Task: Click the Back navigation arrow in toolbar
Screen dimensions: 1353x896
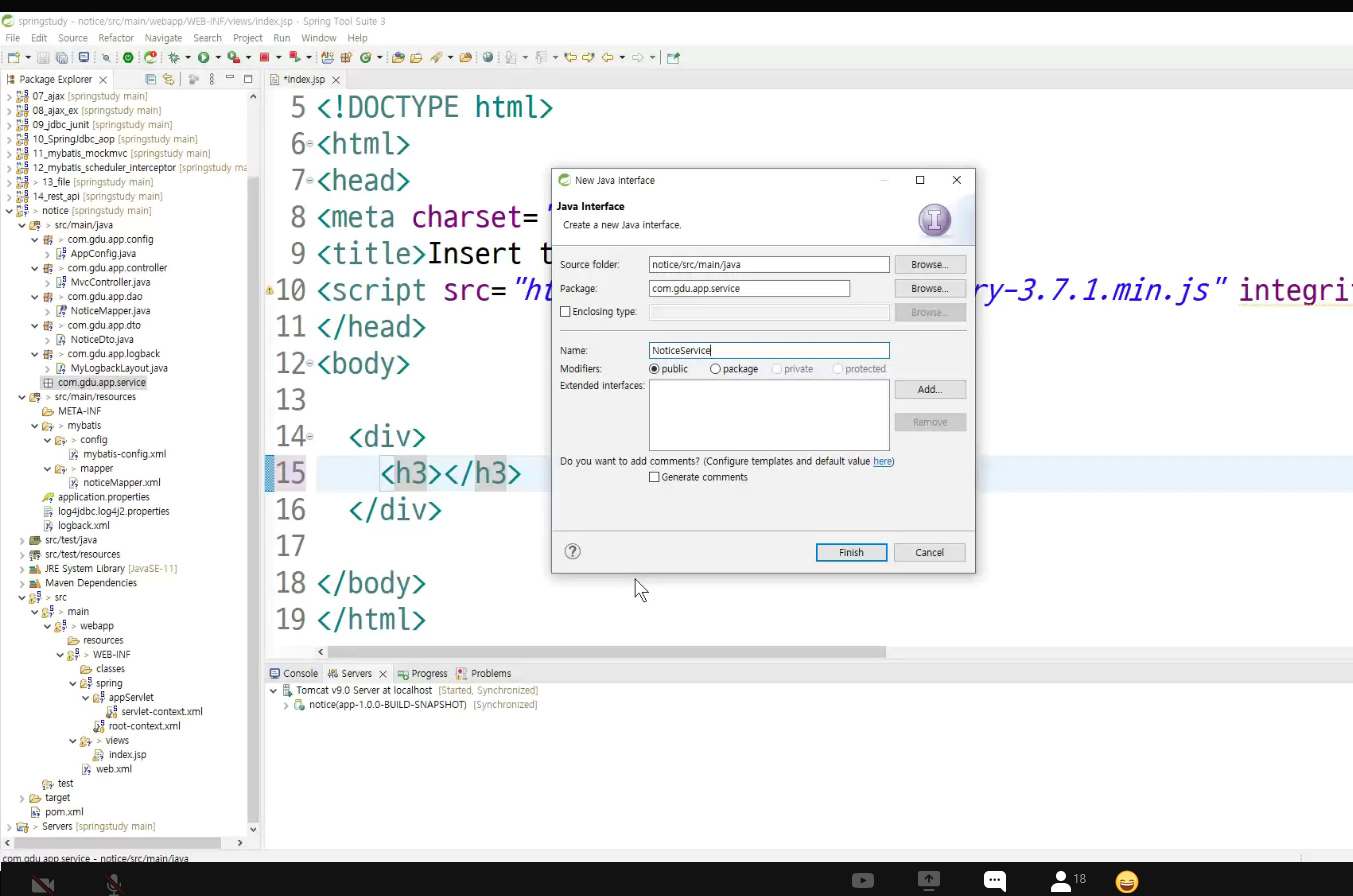Action: (x=607, y=58)
